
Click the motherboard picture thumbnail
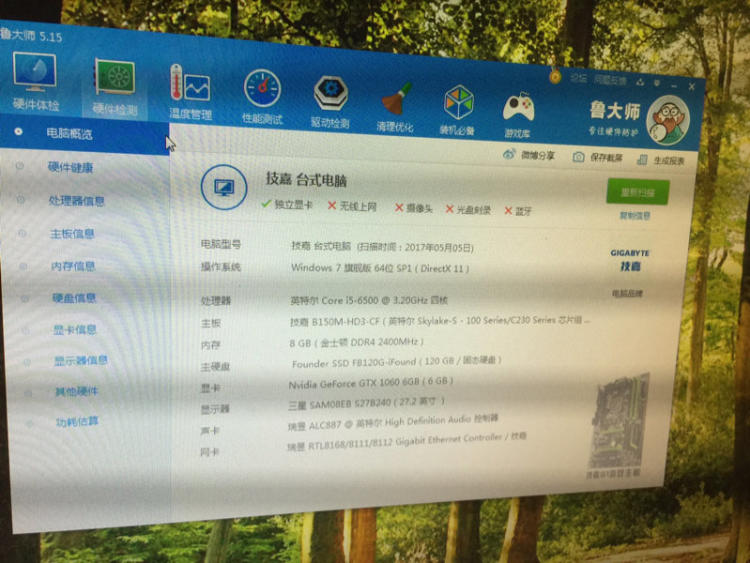(619, 423)
